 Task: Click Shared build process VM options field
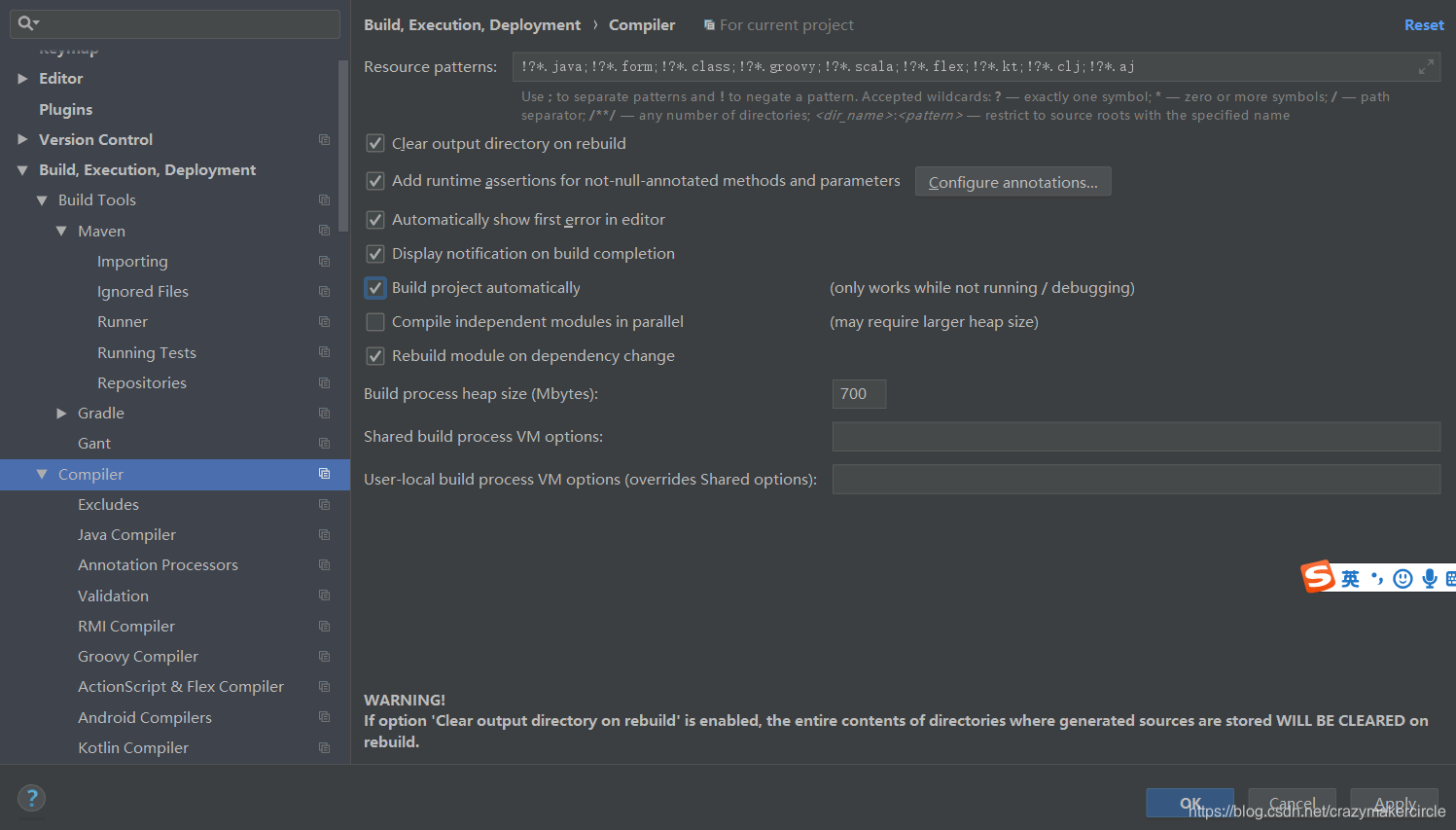pos(1136,437)
